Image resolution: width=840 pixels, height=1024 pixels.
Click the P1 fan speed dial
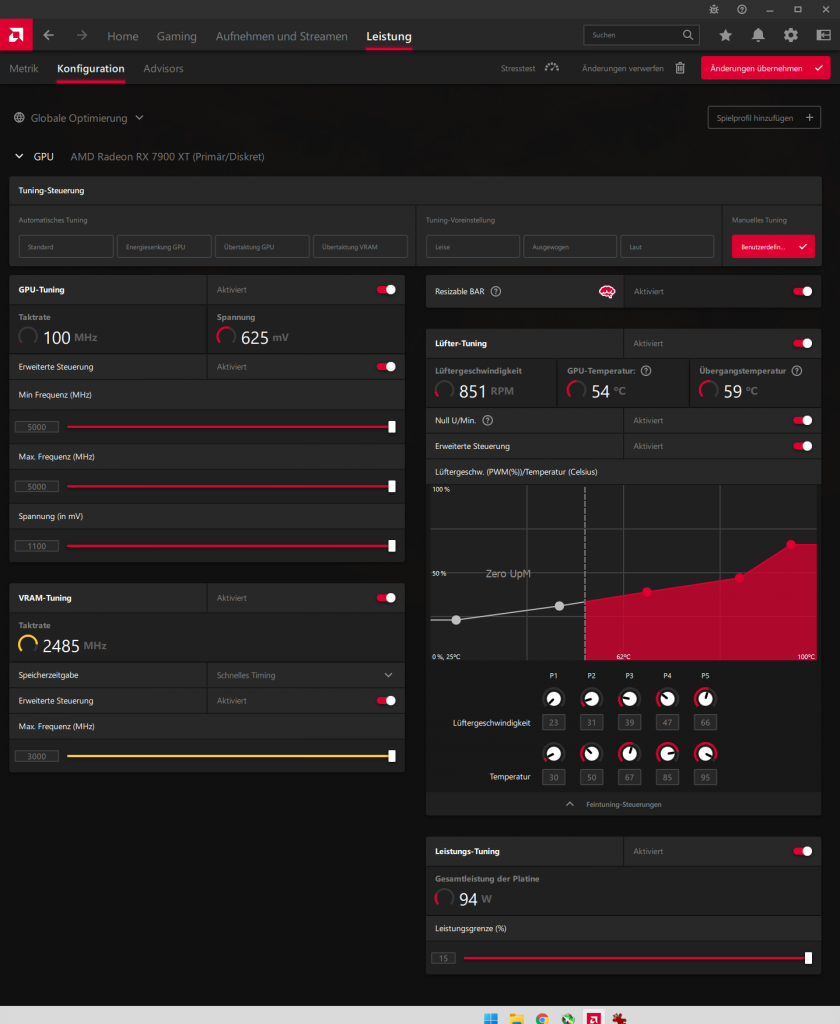coord(553,699)
